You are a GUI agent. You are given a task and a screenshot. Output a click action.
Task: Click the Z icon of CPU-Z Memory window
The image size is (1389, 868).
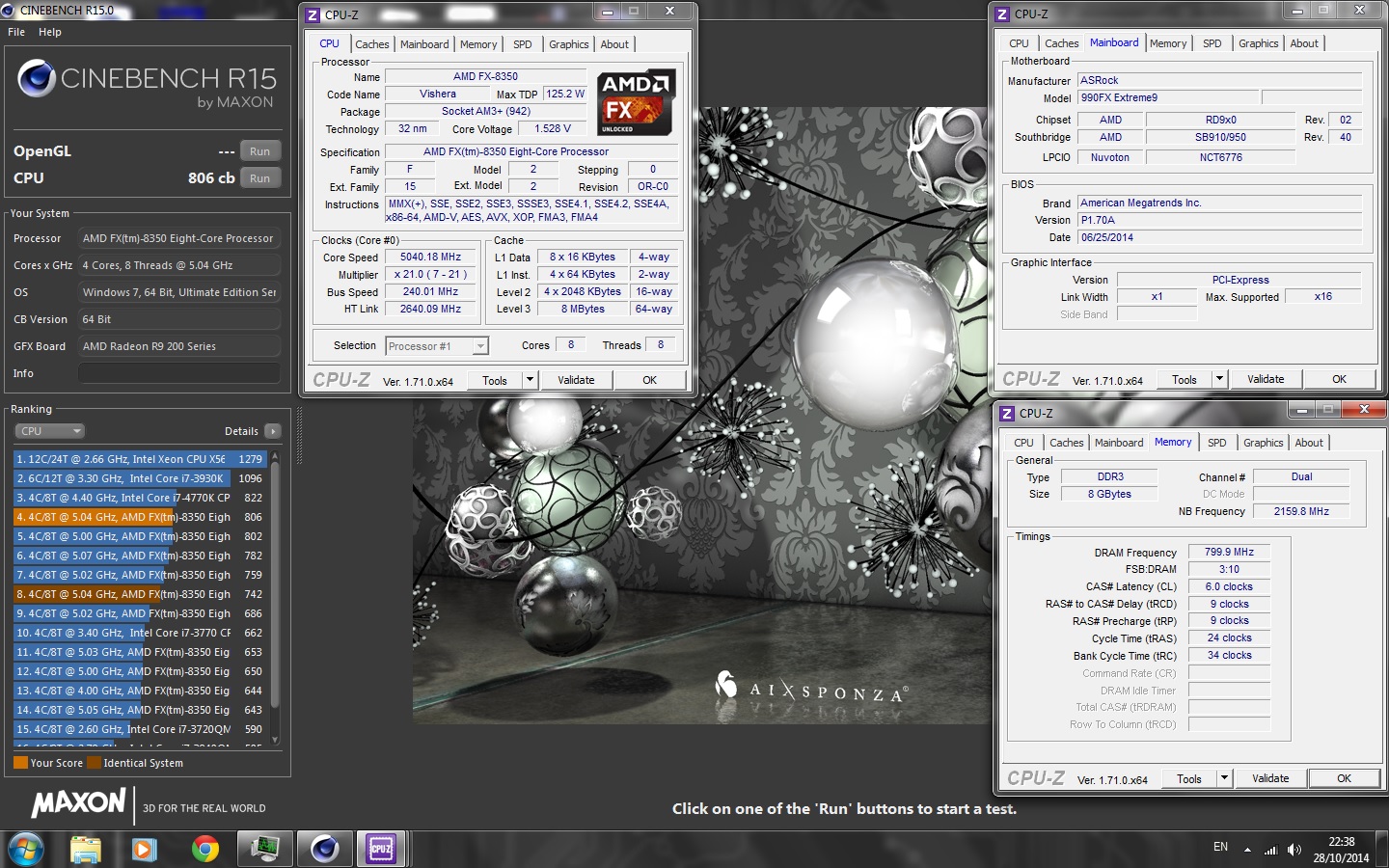(x=1007, y=414)
